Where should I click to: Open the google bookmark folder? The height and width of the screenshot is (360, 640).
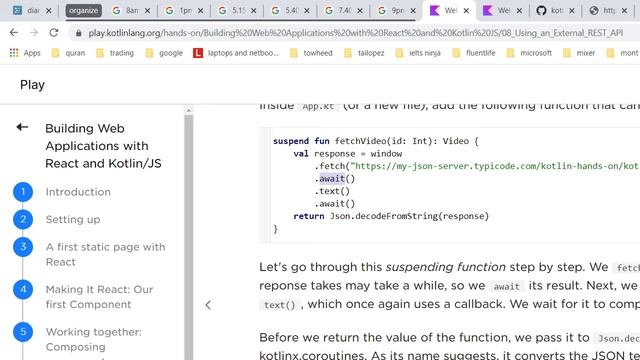click(x=164, y=53)
